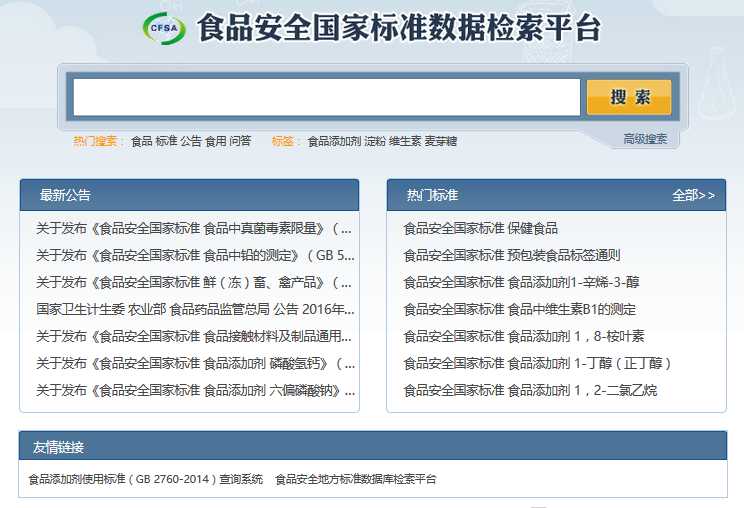
Task: Open 国家卫生计生委 农业部 2016年 announcement
Action: (x=195, y=310)
